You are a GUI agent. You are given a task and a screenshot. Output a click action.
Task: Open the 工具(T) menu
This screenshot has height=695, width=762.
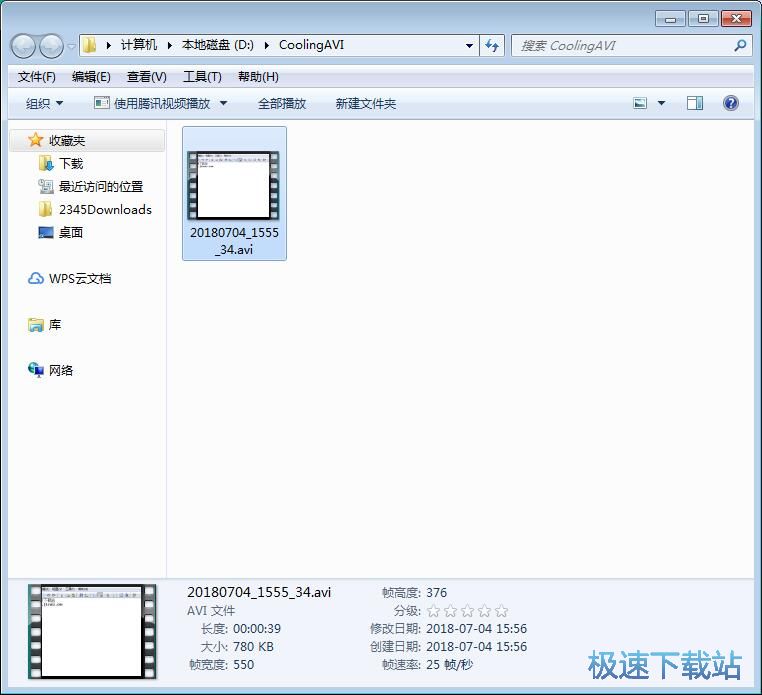coord(202,77)
